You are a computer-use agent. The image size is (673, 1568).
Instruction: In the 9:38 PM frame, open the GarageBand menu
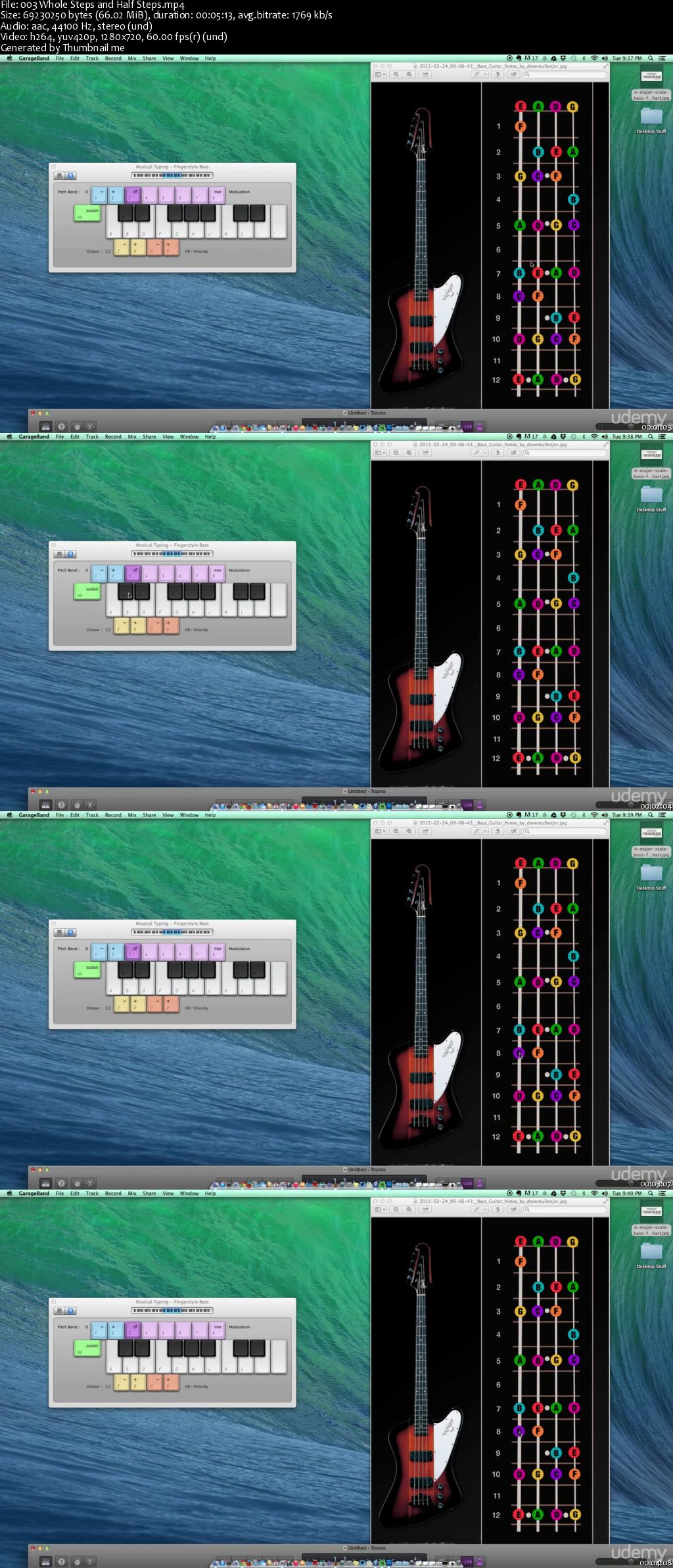pos(34,437)
